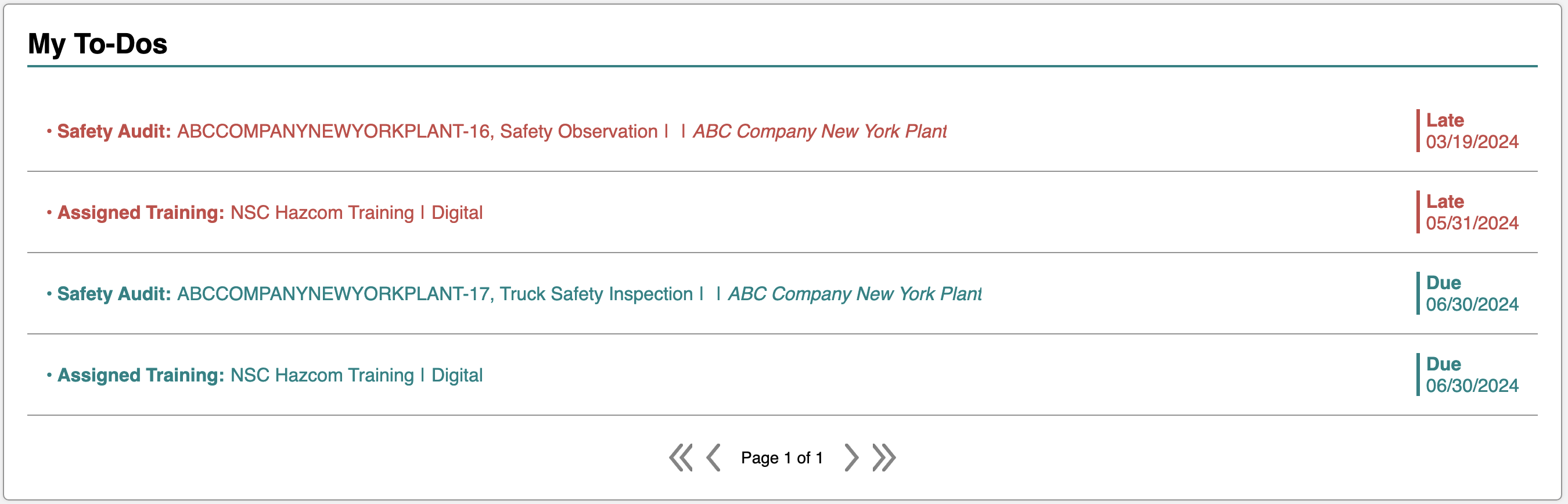Click the My To-Dos heading
Screen dimensions: 1568x504
[98, 44]
